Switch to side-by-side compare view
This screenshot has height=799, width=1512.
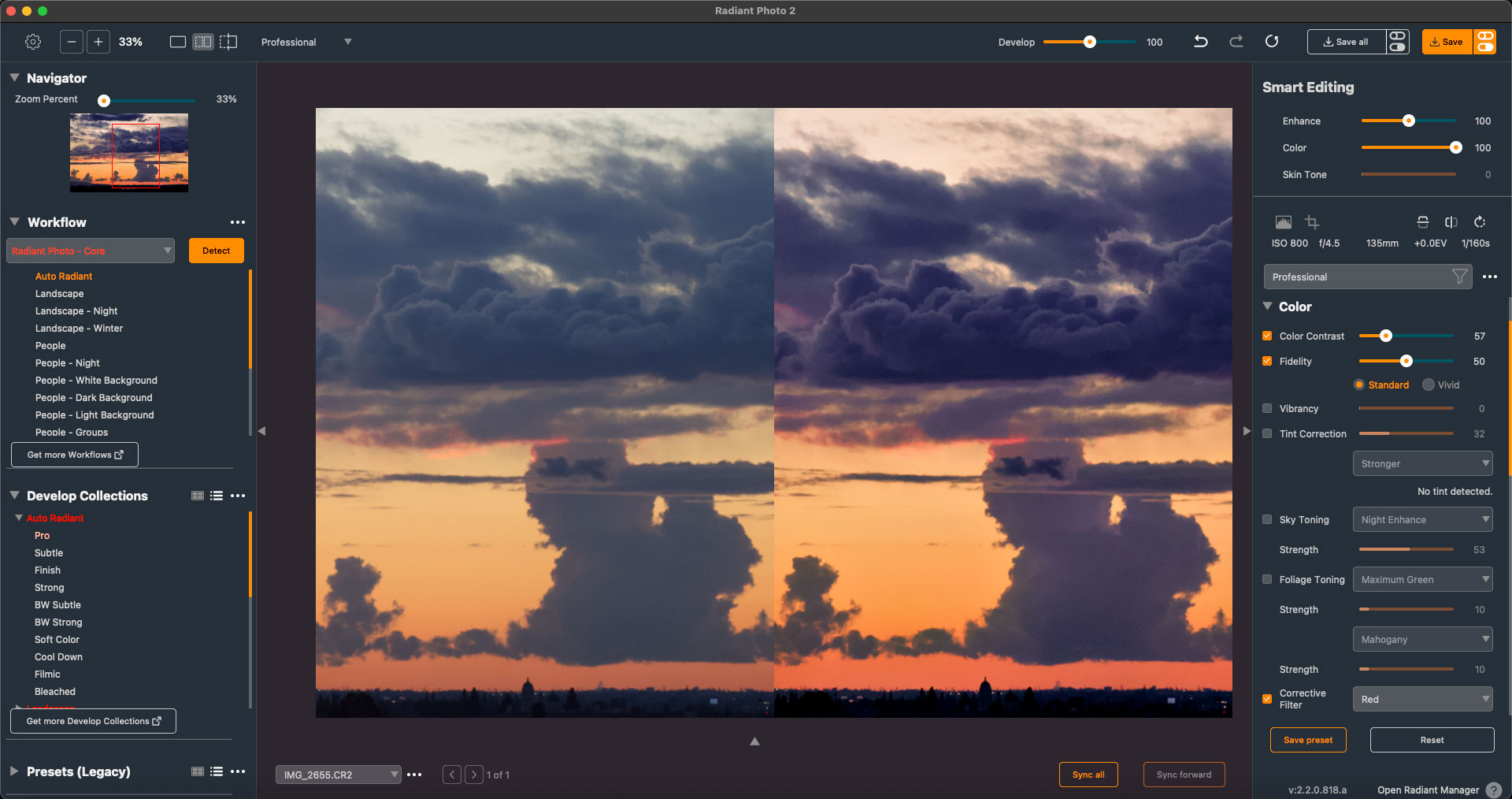pos(203,42)
